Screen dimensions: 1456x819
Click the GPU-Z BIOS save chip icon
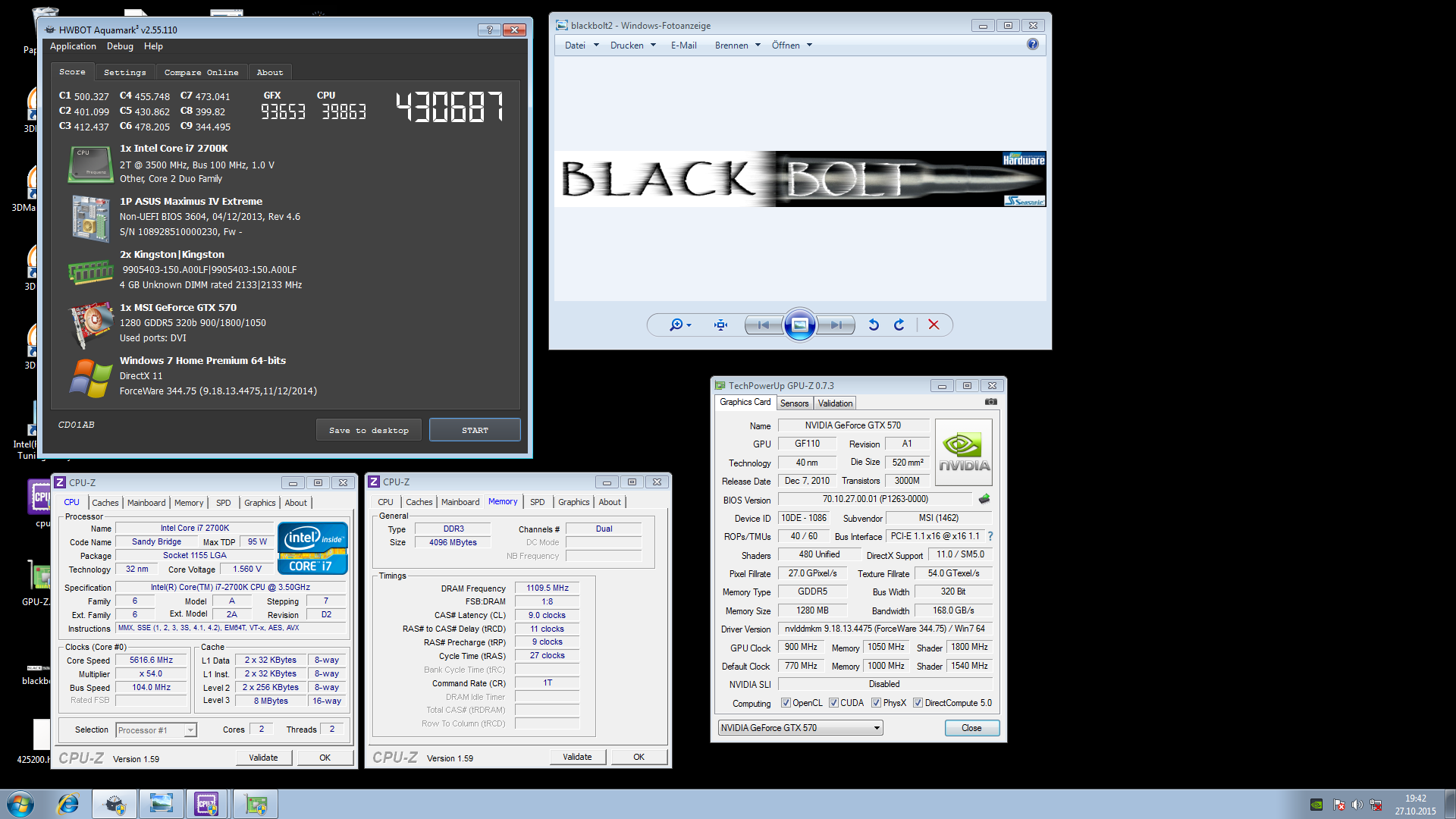pos(984,499)
